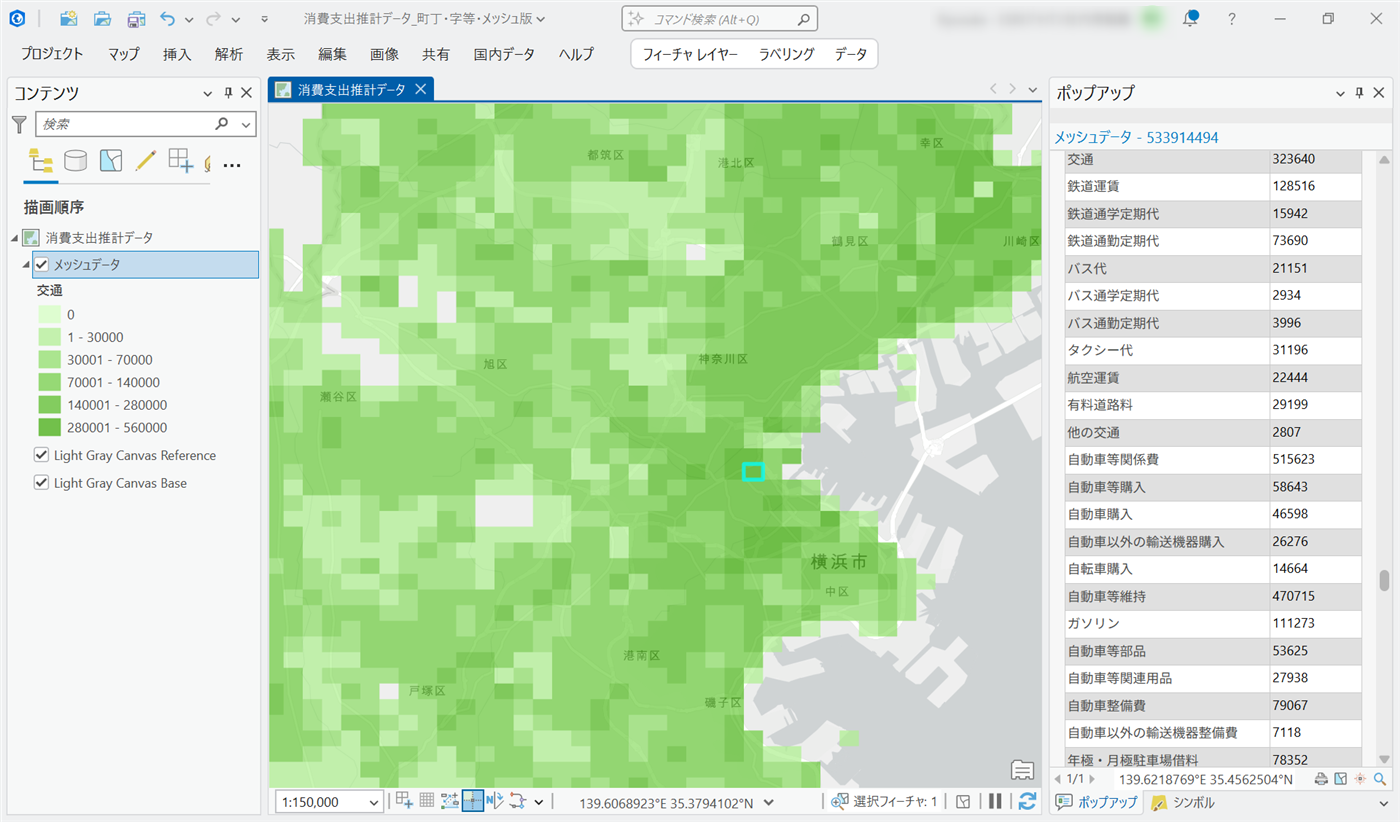Click the refresh map icon in status bar
1400x822 pixels.
[x=1027, y=801]
